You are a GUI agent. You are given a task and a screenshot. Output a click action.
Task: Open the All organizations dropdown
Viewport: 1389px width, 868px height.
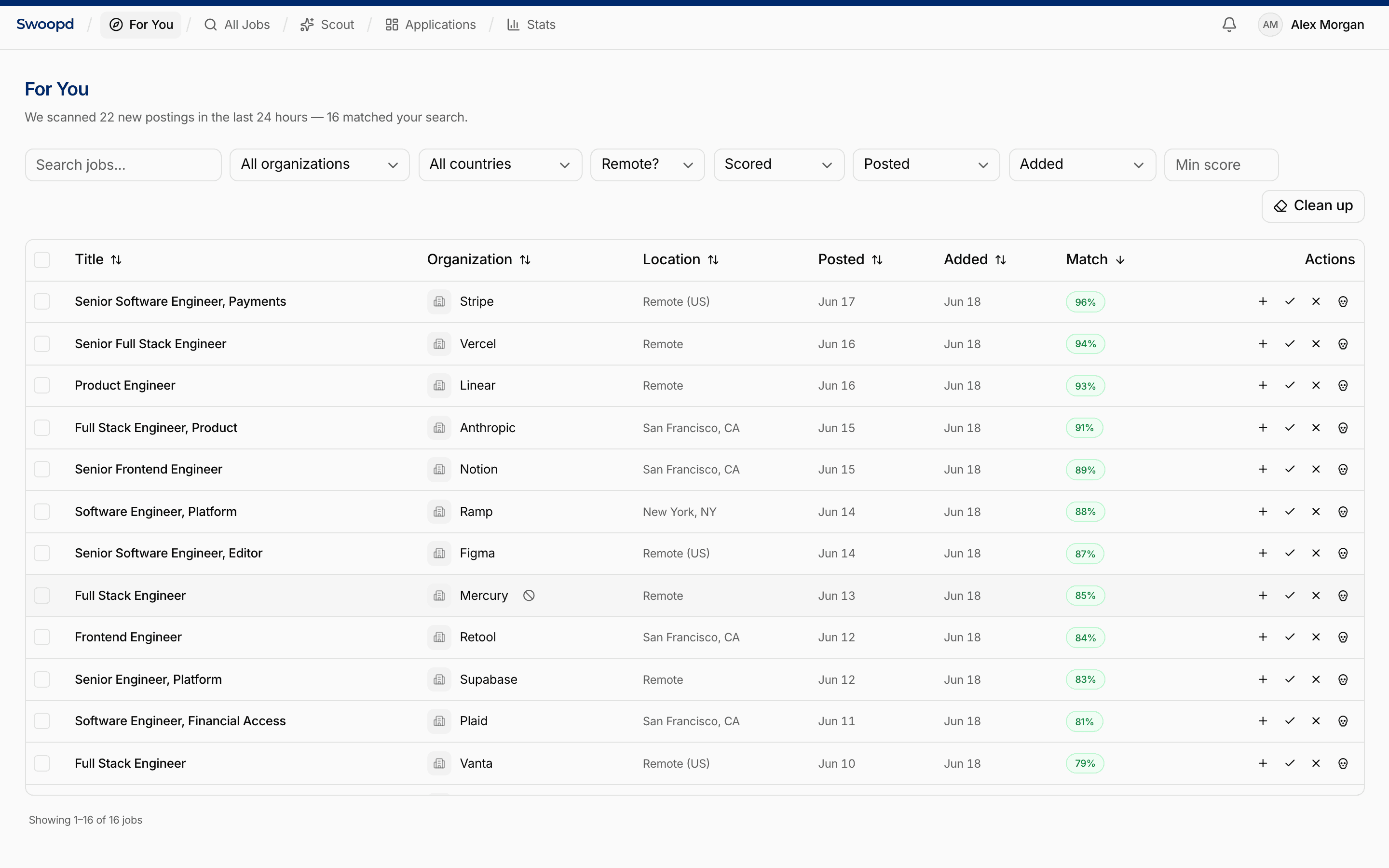(x=319, y=165)
